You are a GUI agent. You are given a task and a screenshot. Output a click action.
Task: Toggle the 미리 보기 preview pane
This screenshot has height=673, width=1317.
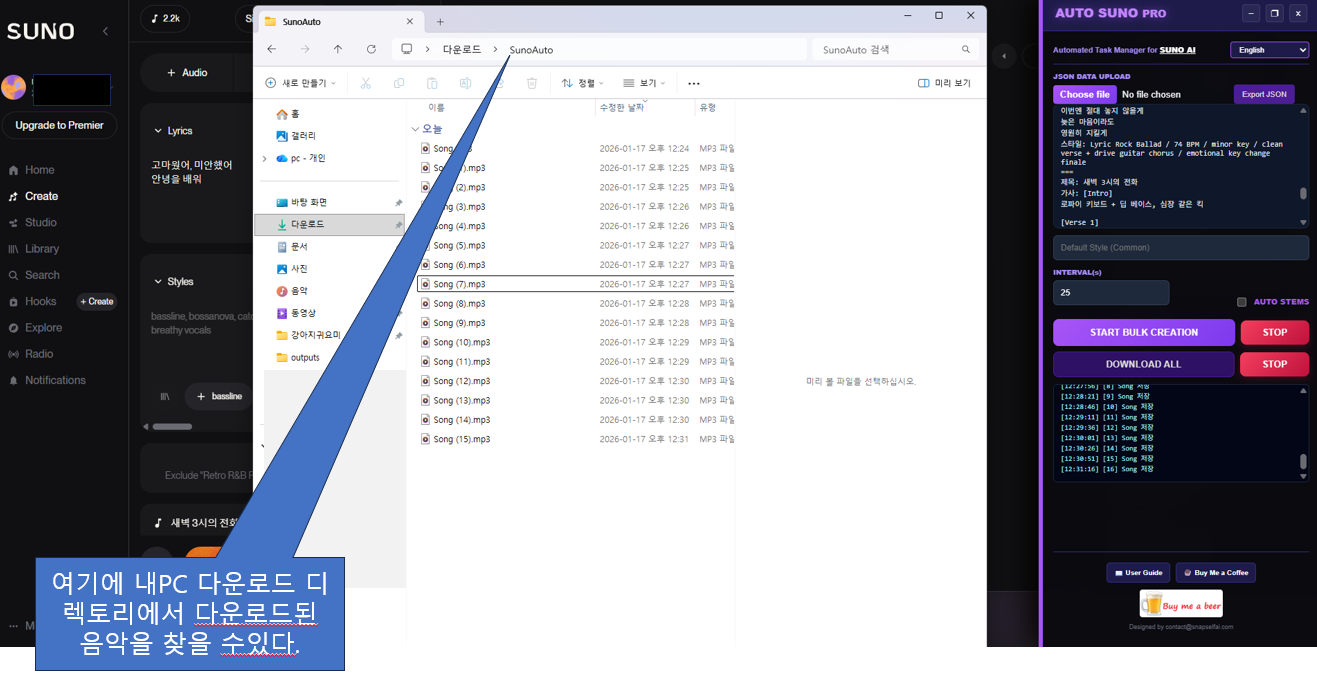944,83
